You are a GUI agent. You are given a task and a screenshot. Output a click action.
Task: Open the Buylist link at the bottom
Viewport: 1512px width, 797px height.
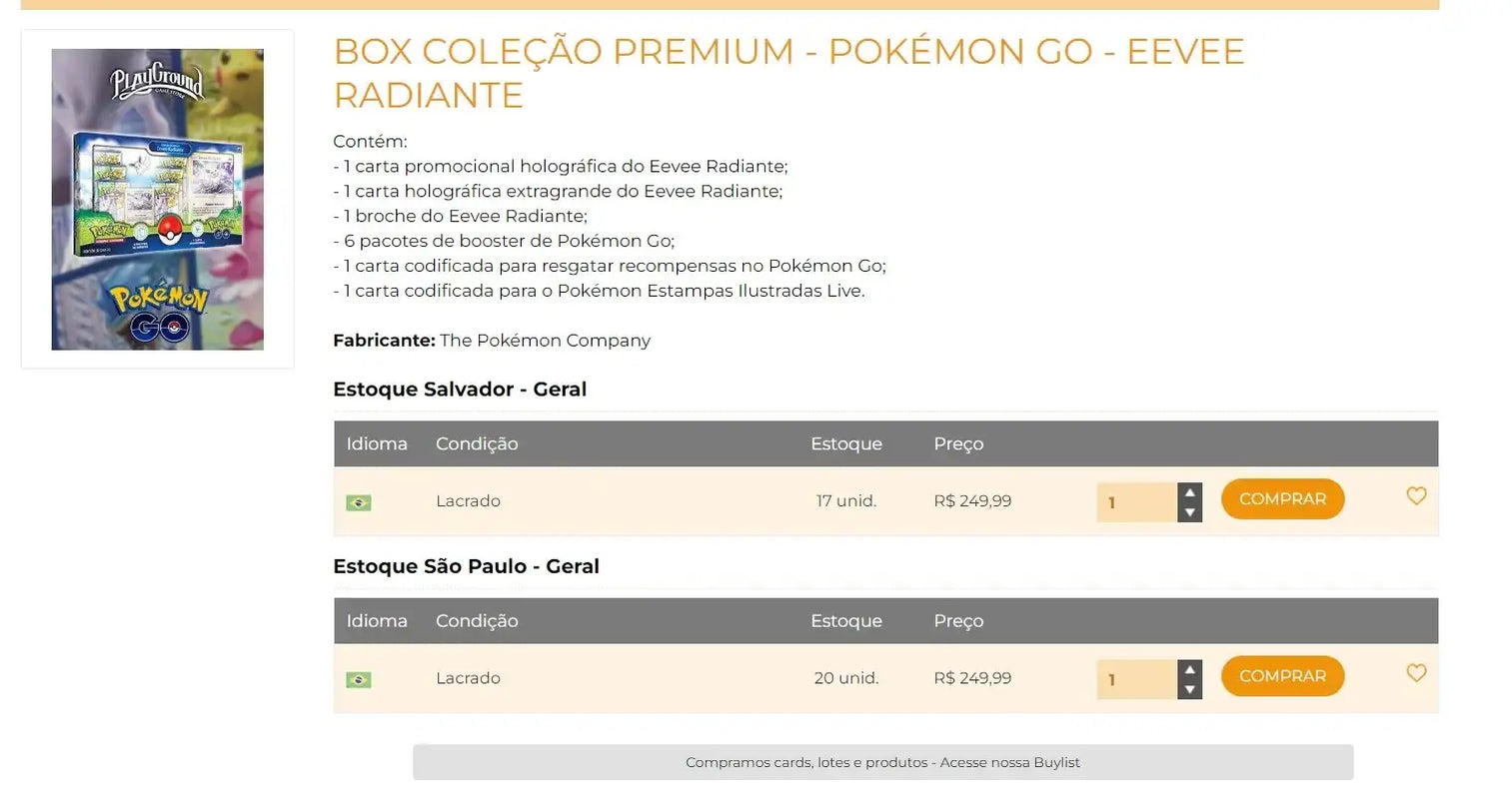point(883,762)
